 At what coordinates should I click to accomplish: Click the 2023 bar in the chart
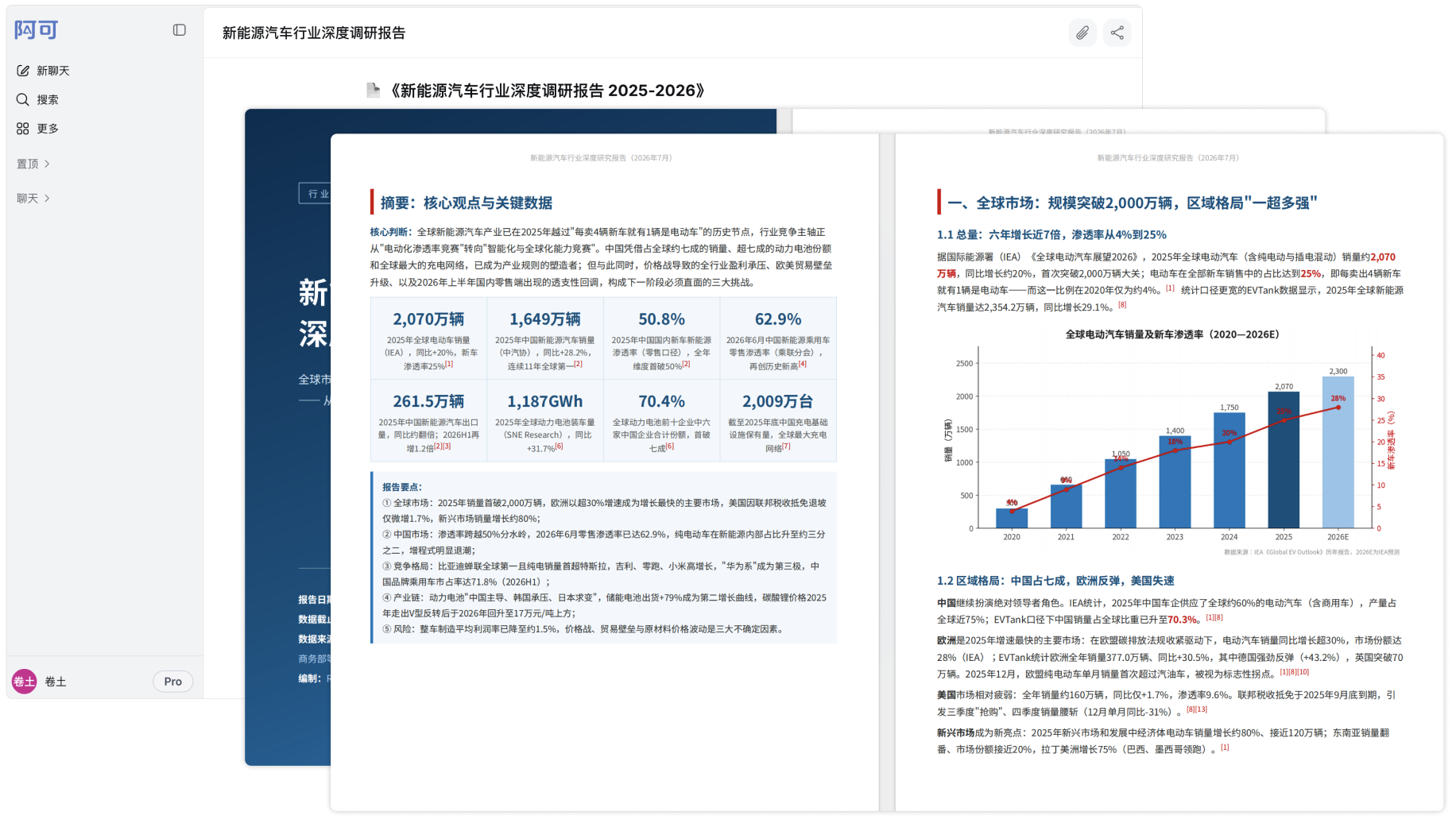pos(1175,482)
